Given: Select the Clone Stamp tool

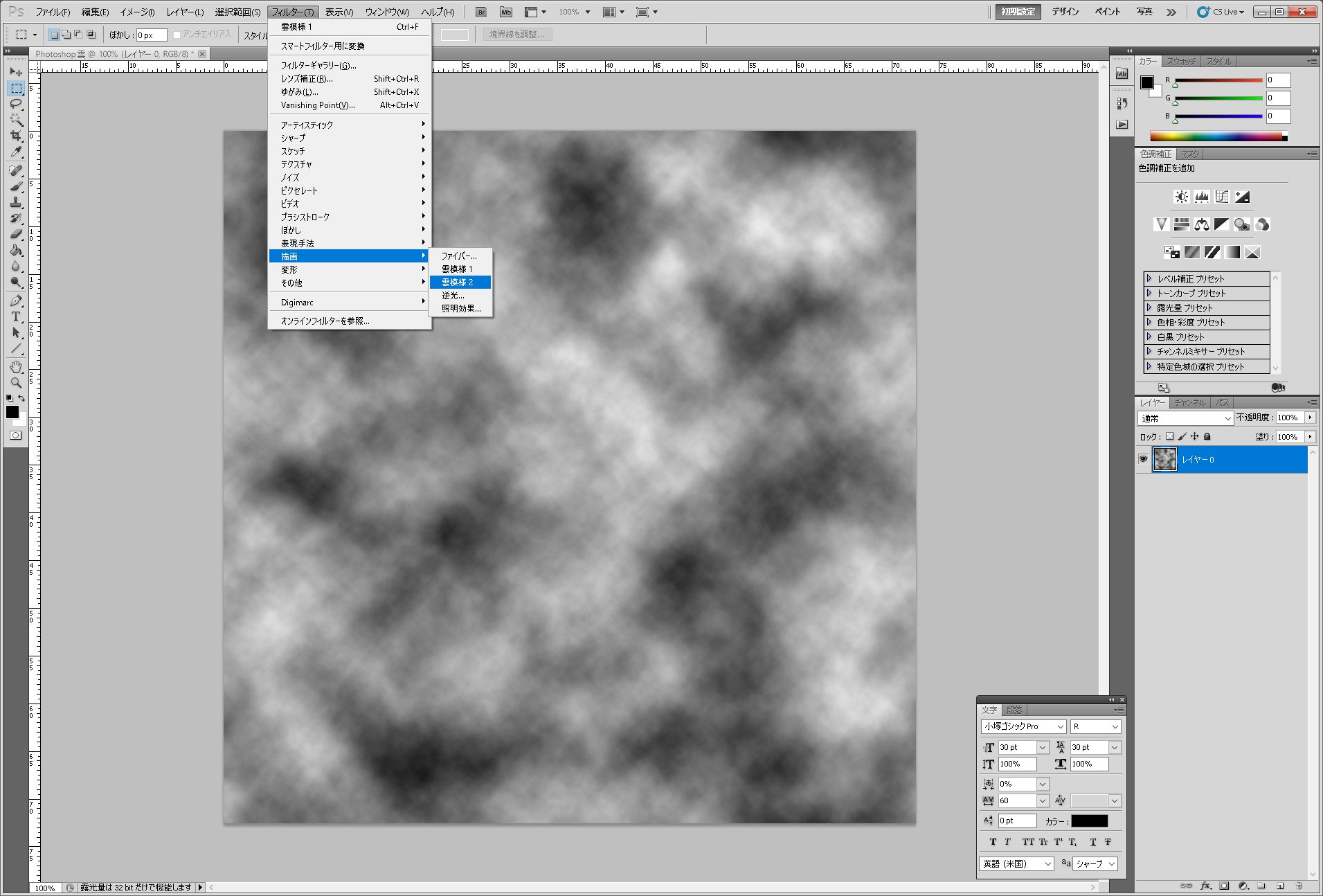Looking at the screenshot, I should point(16,202).
